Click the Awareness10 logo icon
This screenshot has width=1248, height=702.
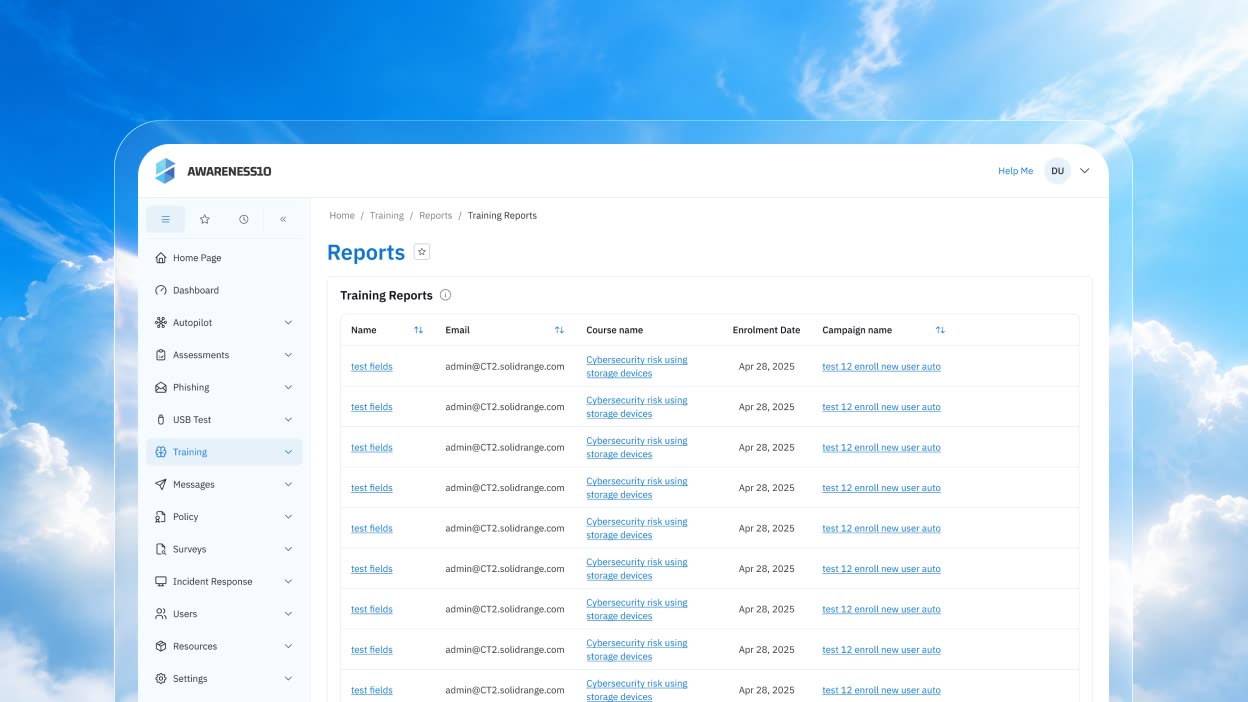point(165,171)
